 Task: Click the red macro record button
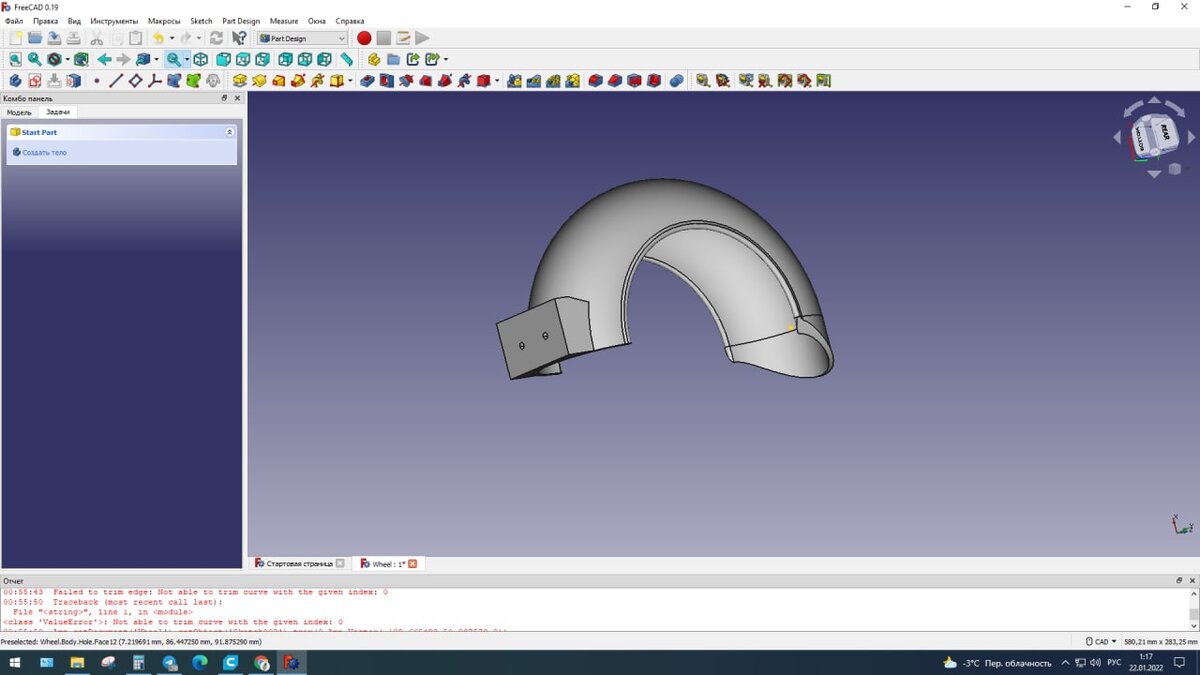point(364,38)
